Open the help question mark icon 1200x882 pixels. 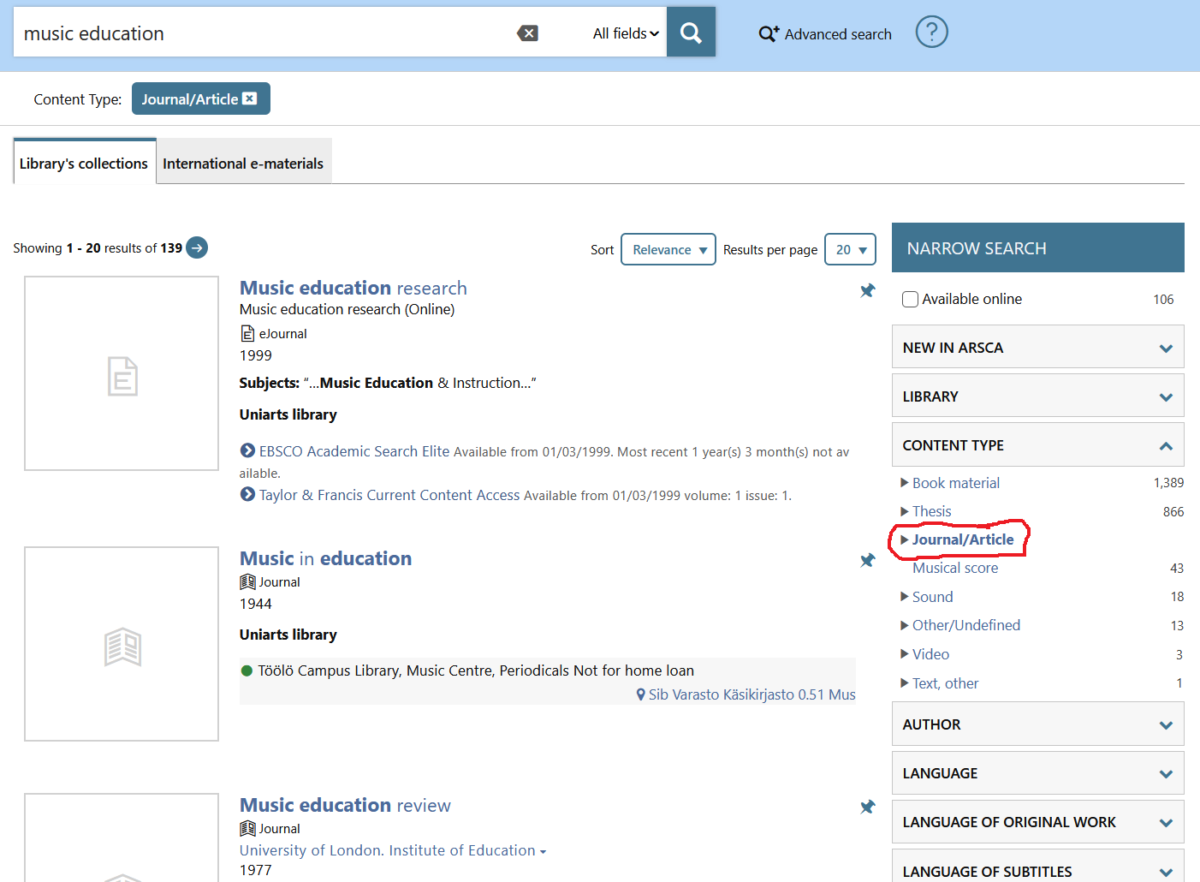(x=931, y=33)
